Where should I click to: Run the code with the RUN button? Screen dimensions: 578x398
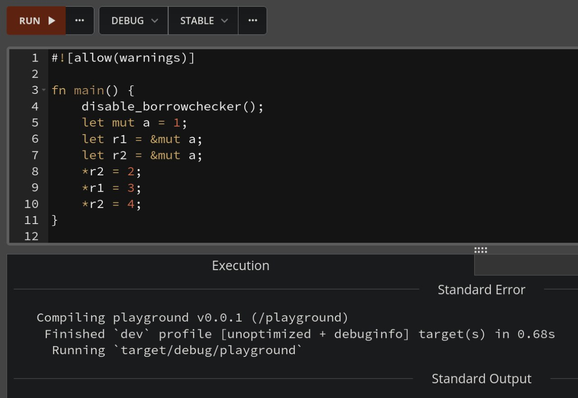click(x=36, y=21)
